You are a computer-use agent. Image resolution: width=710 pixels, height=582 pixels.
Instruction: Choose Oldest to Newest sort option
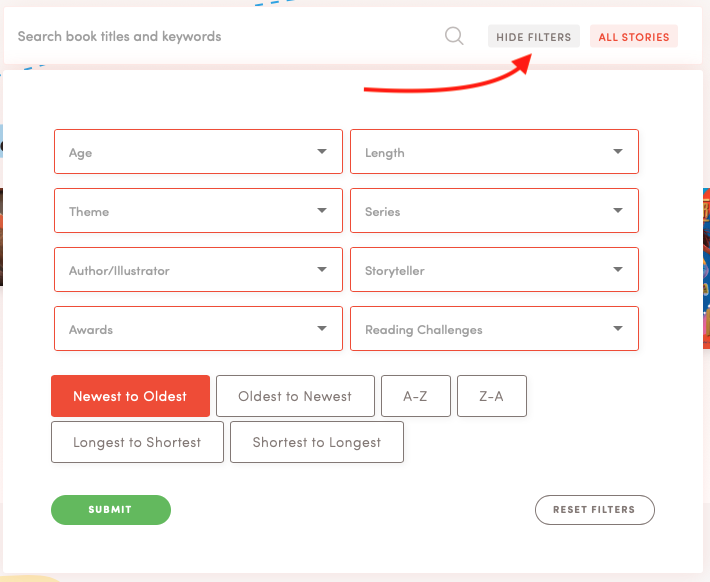295,396
